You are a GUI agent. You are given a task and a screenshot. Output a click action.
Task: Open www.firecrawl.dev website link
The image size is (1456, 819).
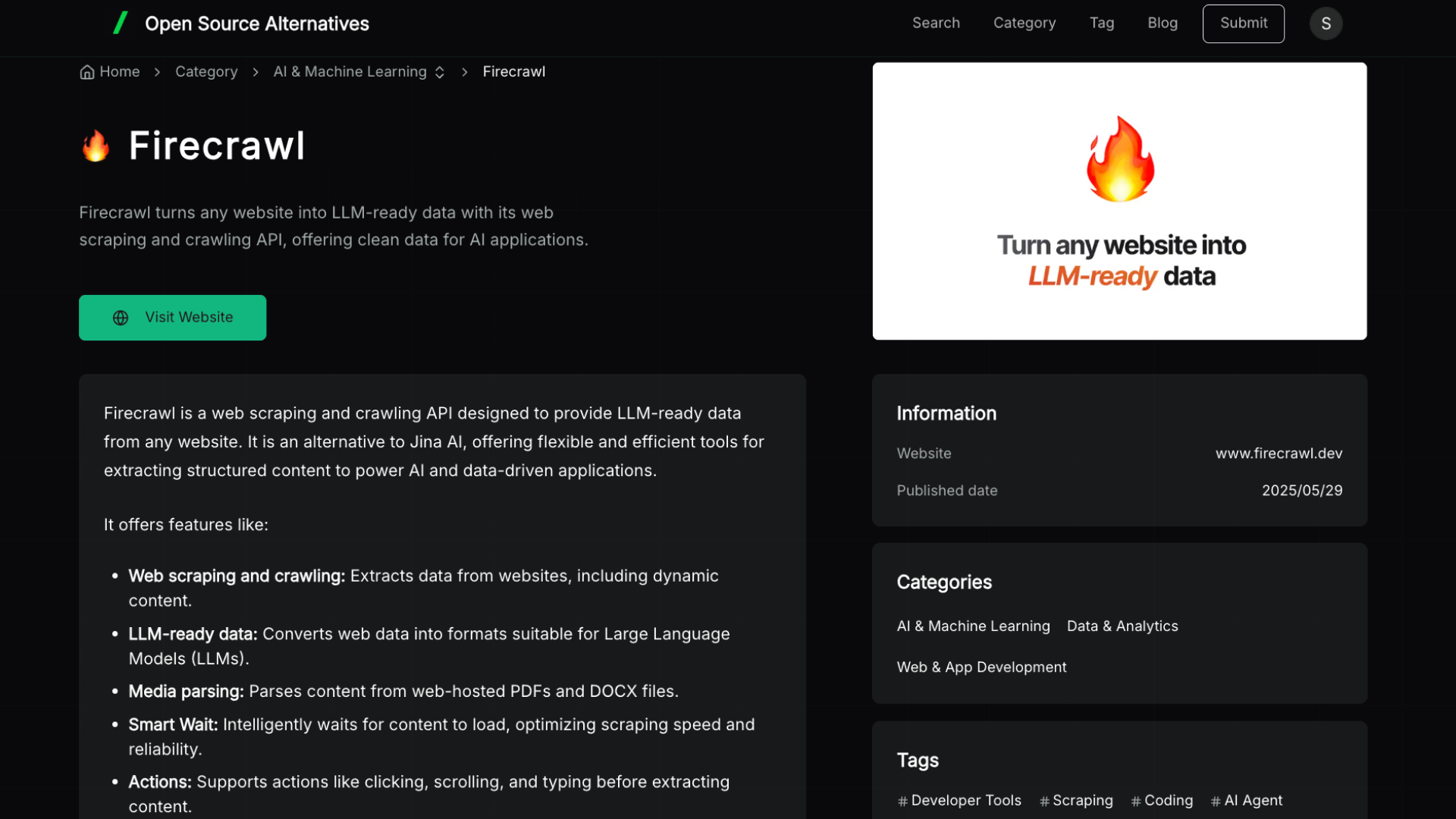1279,453
